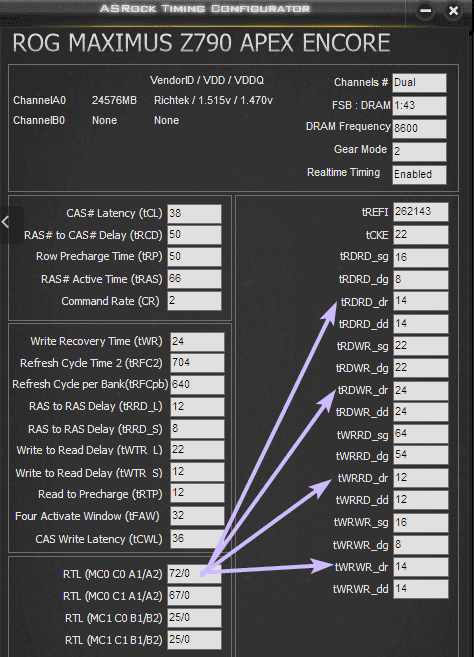The image size is (474, 657).
Task: Select the Read to Precharge (tRTP) field
Action: pos(197,494)
